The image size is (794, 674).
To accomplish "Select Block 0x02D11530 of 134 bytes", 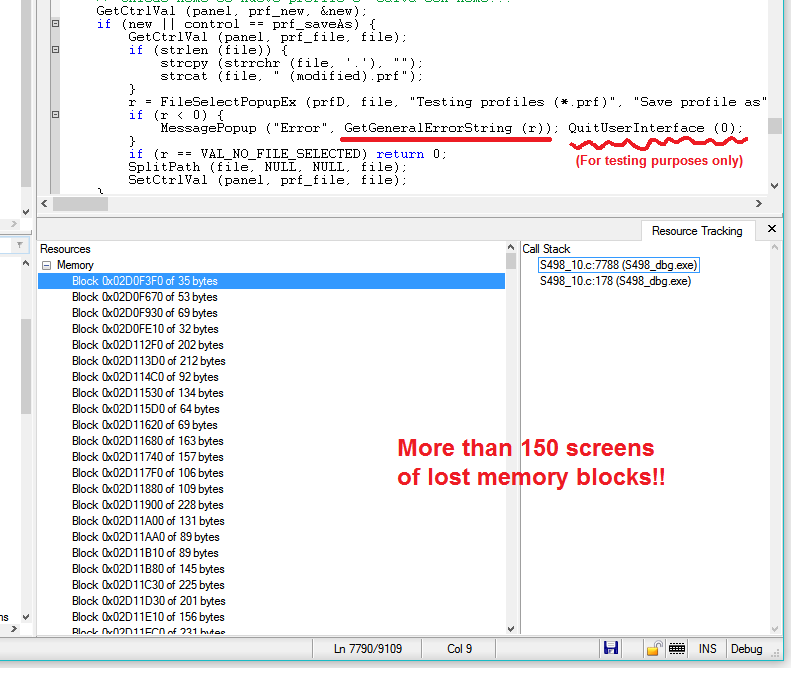I will coord(148,395).
